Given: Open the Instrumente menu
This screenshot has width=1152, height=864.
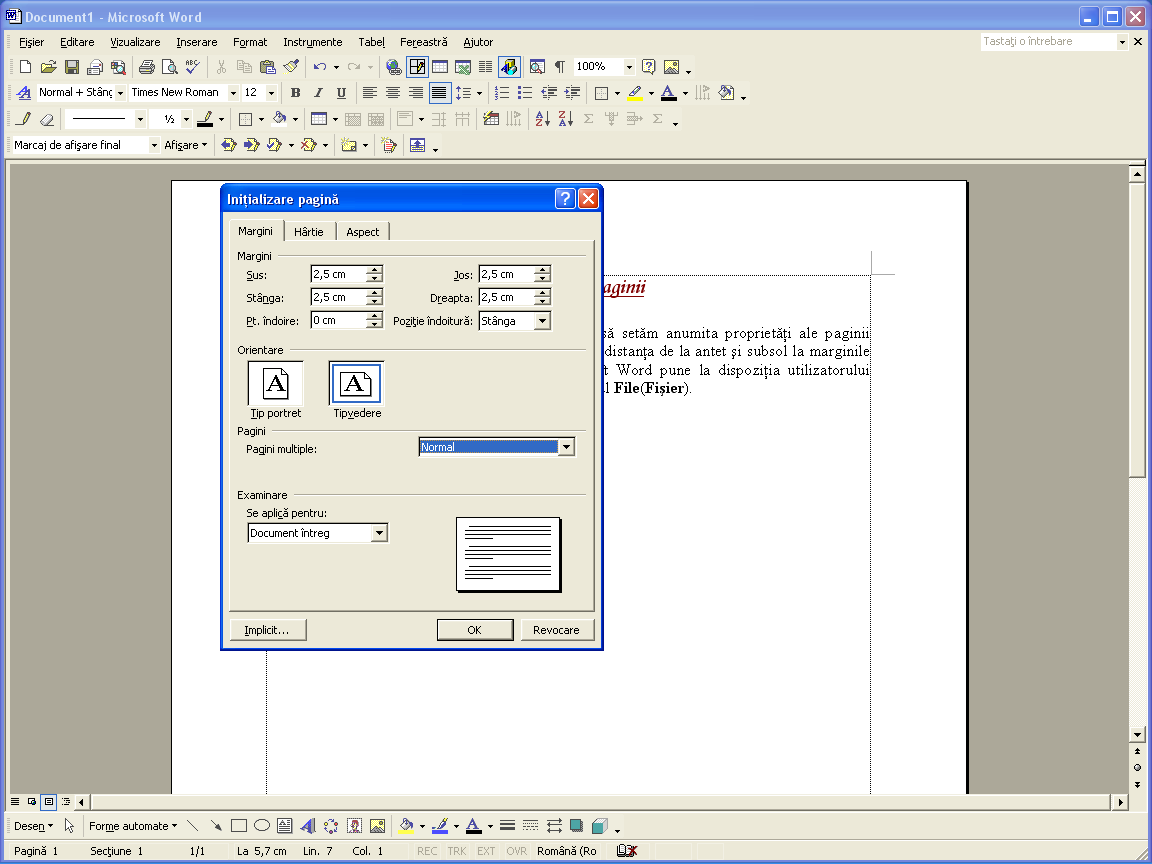Looking at the screenshot, I should click(313, 42).
